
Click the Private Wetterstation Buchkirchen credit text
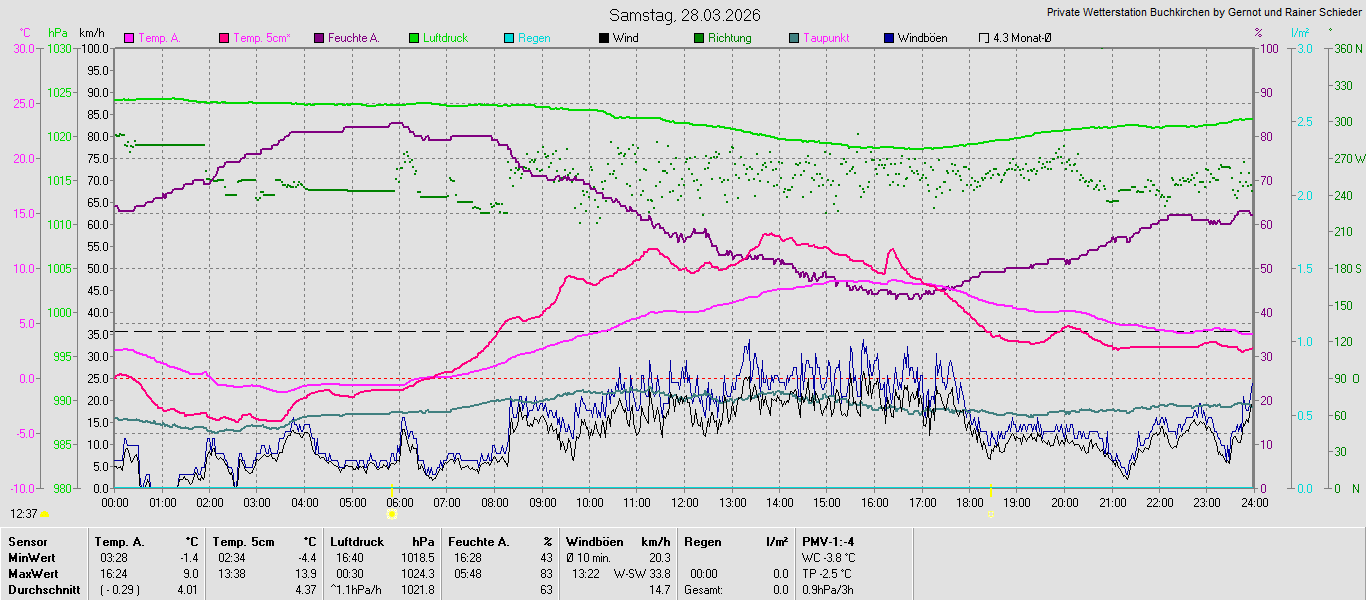point(1203,13)
